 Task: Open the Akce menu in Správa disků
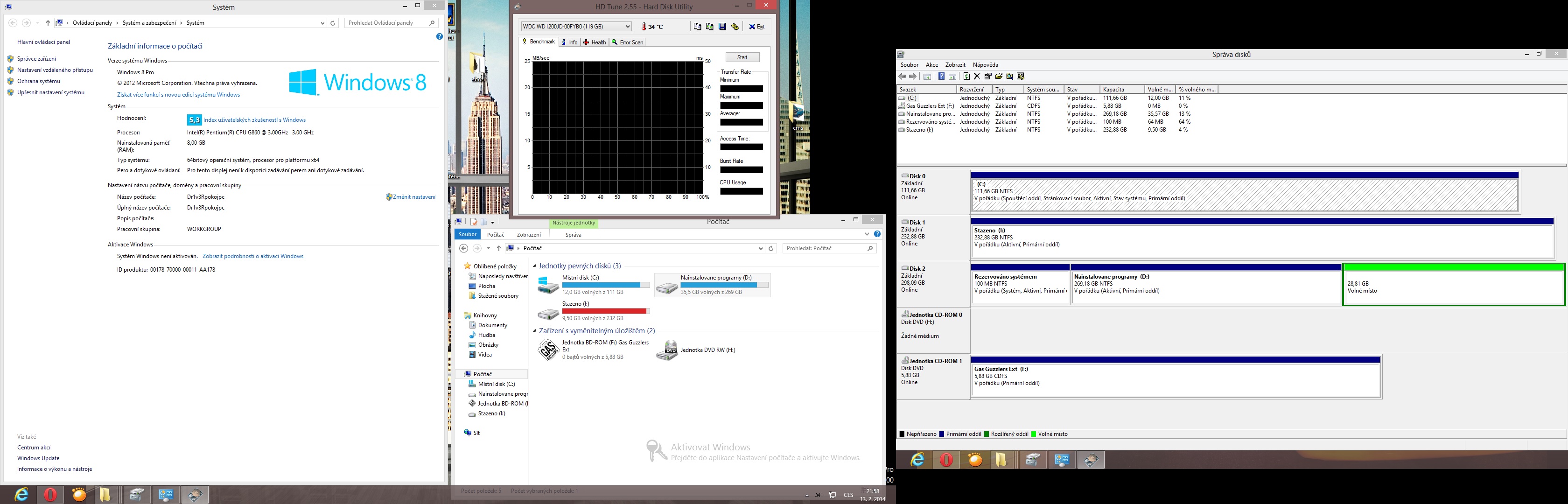(x=932, y=64)
